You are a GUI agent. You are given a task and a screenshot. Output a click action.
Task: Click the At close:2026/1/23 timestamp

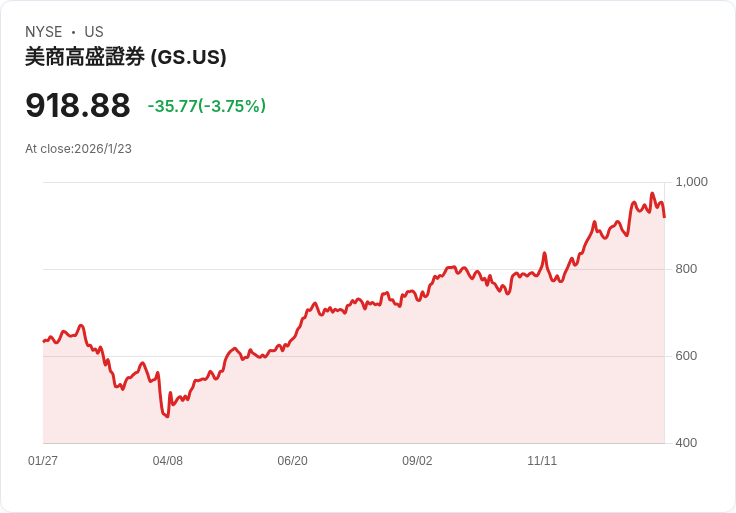point(78,149)
